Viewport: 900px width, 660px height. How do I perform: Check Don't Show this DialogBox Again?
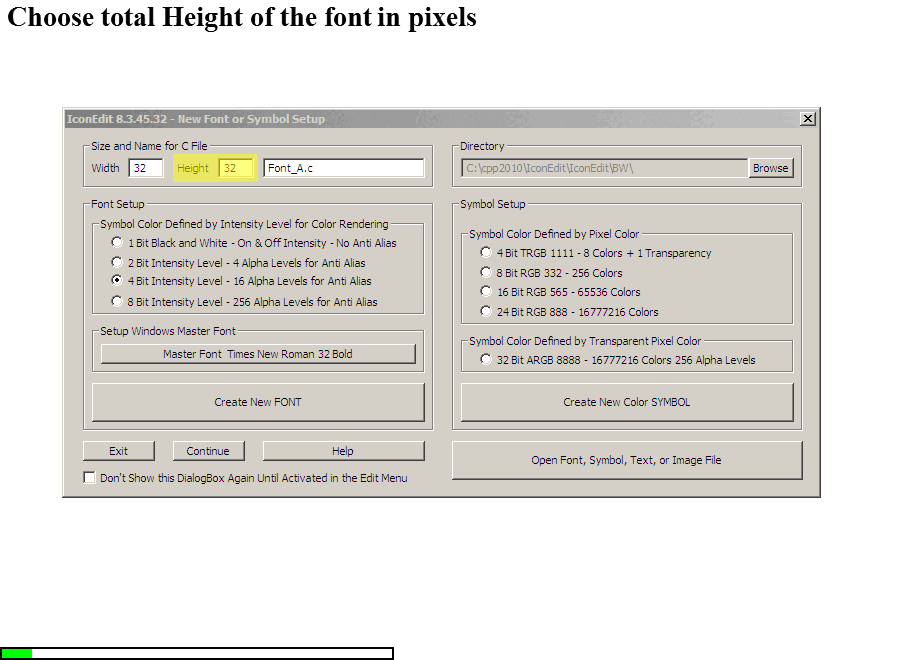(89, 477)
